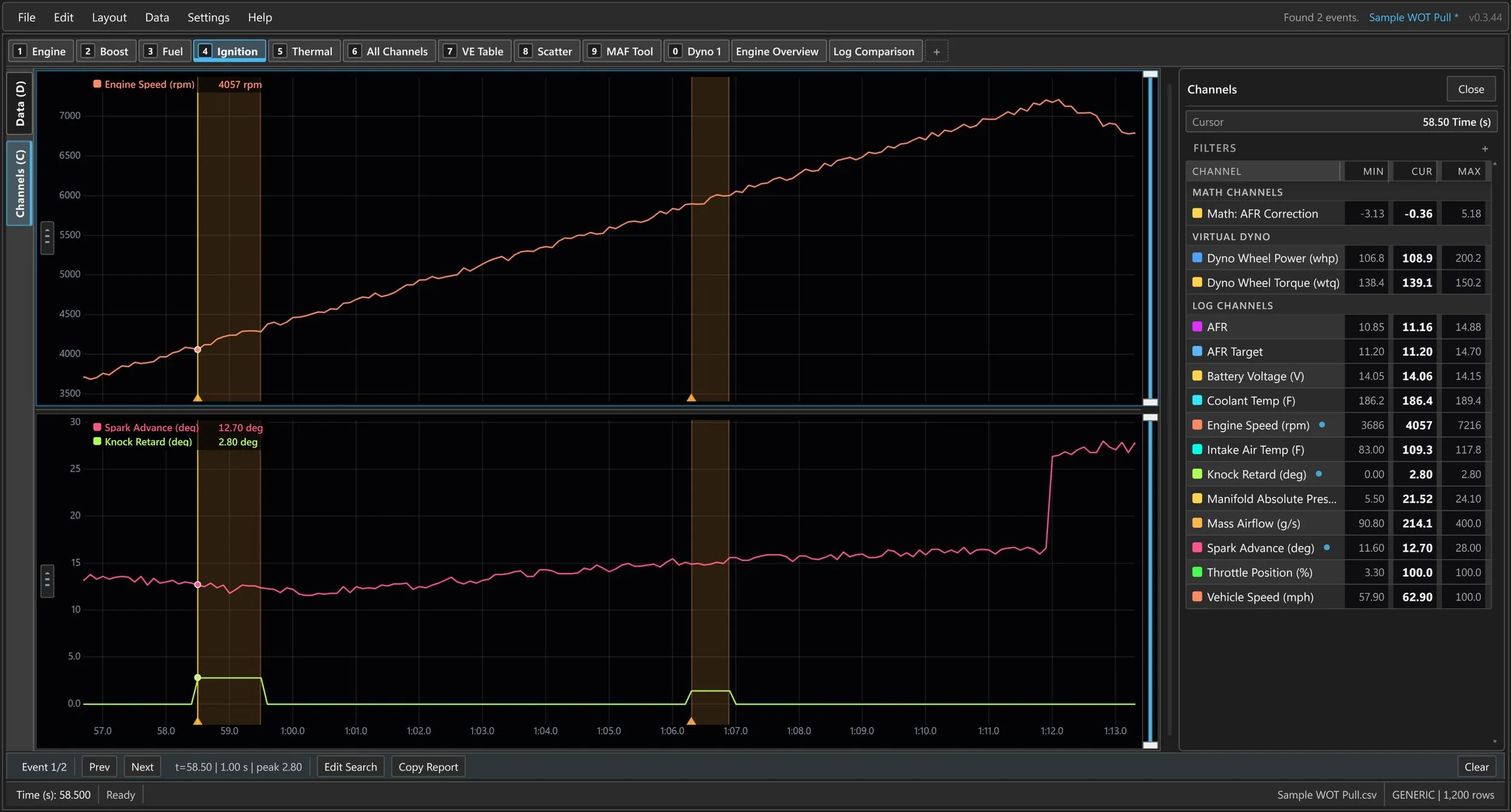The height and width of the screenshot is (812, 1511).
Task: Click the Throttle Position color swatch
Action: [x=1197, y=572]
